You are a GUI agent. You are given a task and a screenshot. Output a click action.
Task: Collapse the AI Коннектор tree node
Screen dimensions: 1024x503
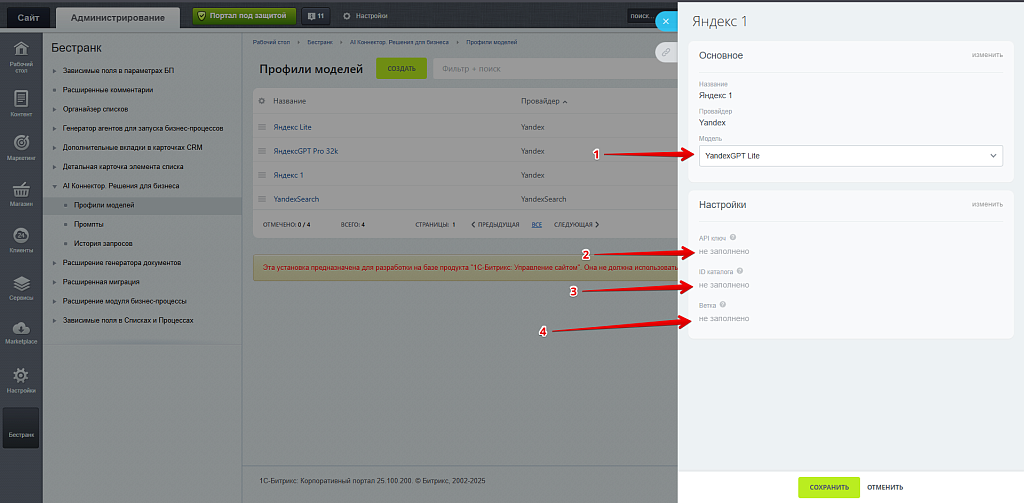pyautogui.click(x=54, y=186)
